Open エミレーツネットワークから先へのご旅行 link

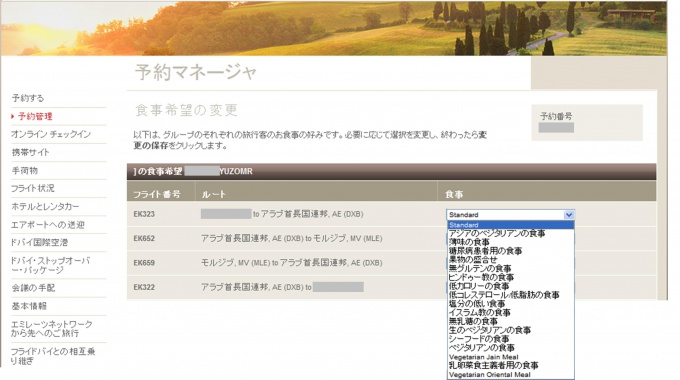52,329
